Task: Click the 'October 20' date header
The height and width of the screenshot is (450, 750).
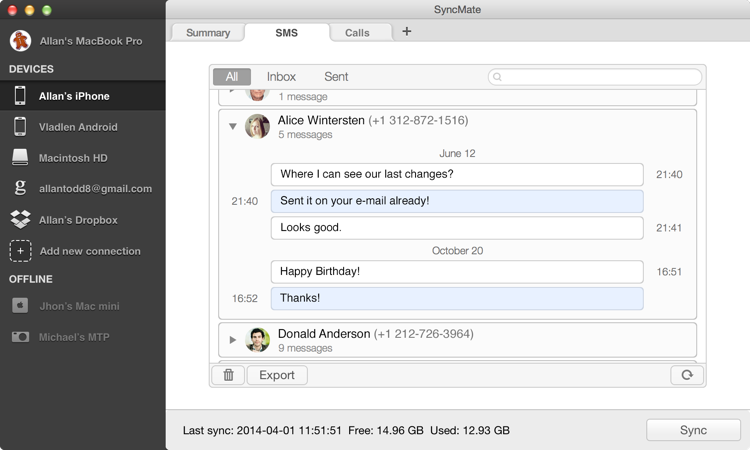Action: pyautogui.click(x=457, y=251)
